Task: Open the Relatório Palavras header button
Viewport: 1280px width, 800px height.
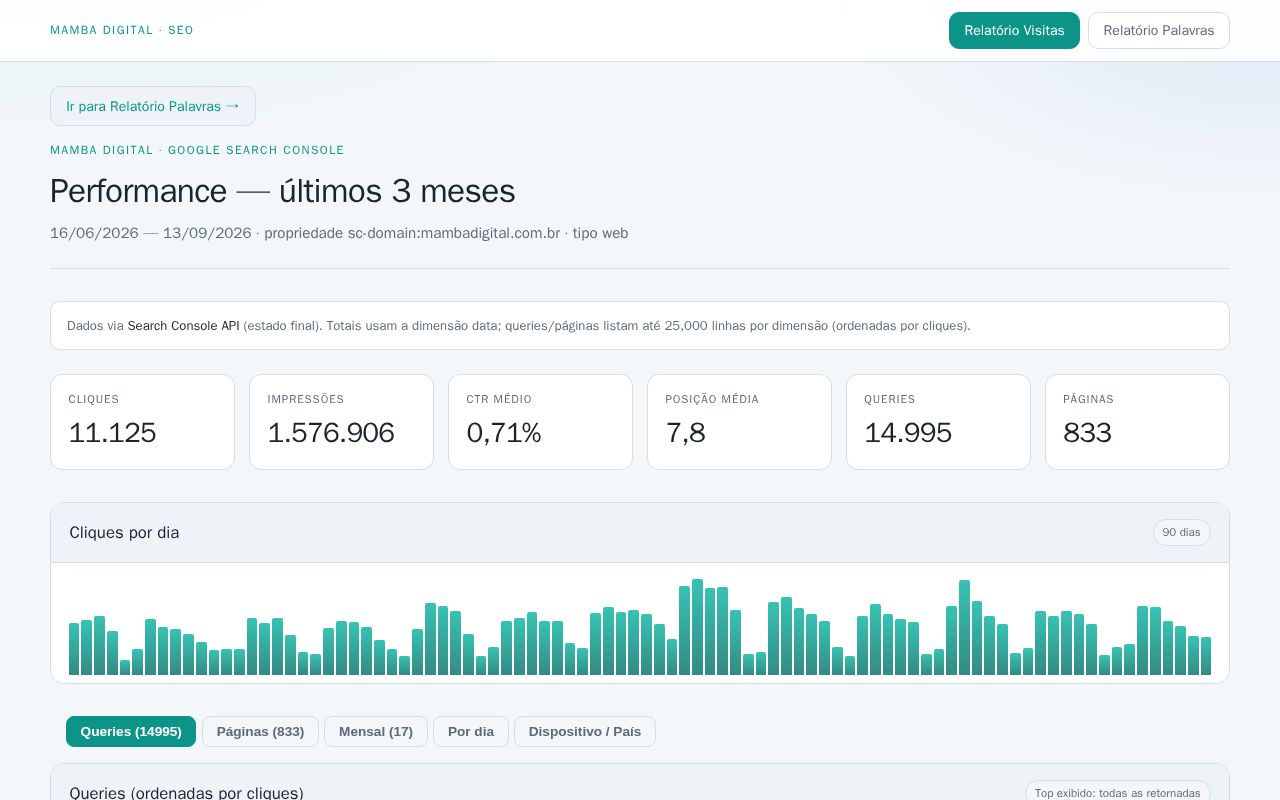Action: [x=1158, y=30]
